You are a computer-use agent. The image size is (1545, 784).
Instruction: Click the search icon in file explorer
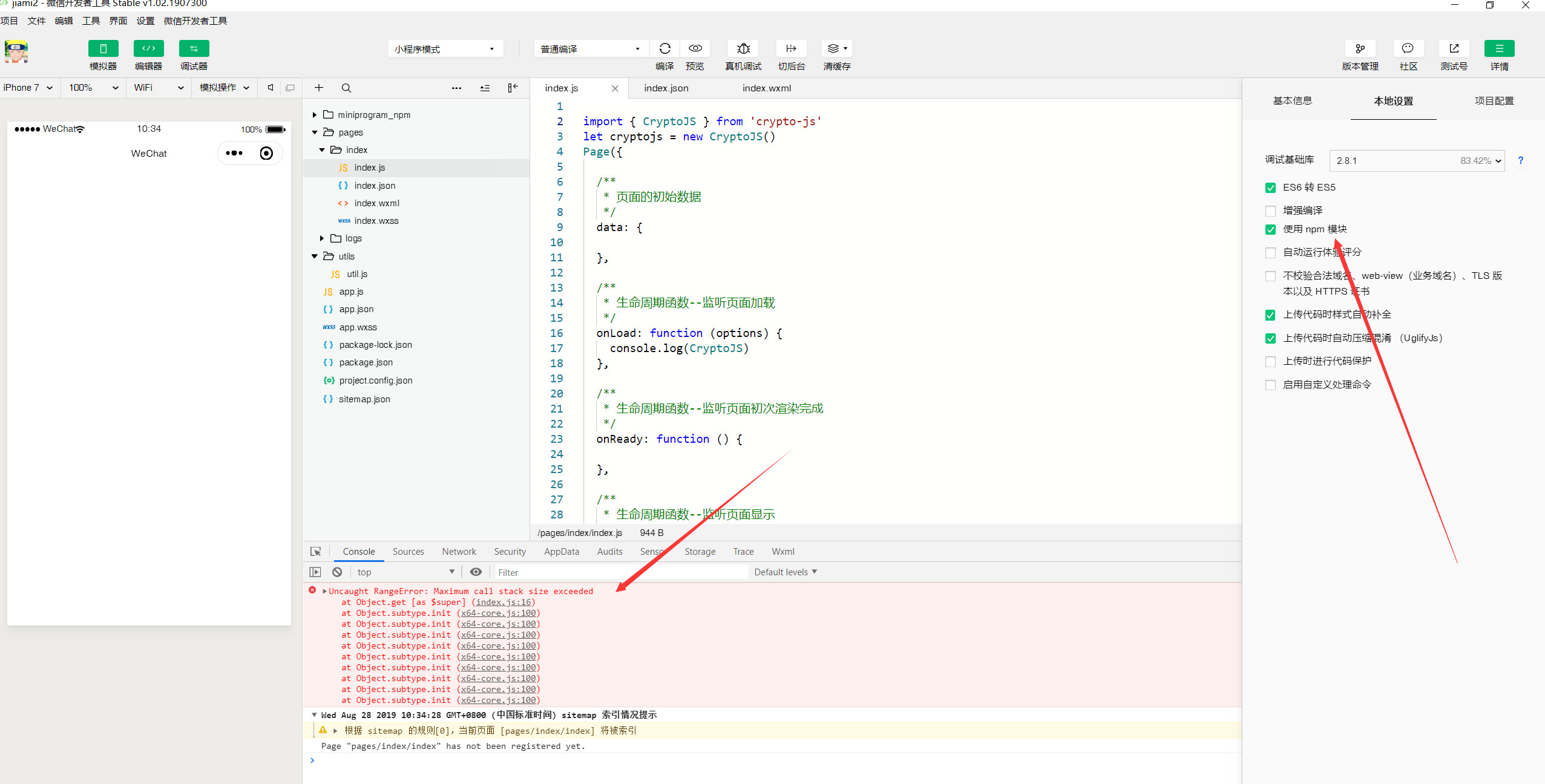tap(346, 88)
